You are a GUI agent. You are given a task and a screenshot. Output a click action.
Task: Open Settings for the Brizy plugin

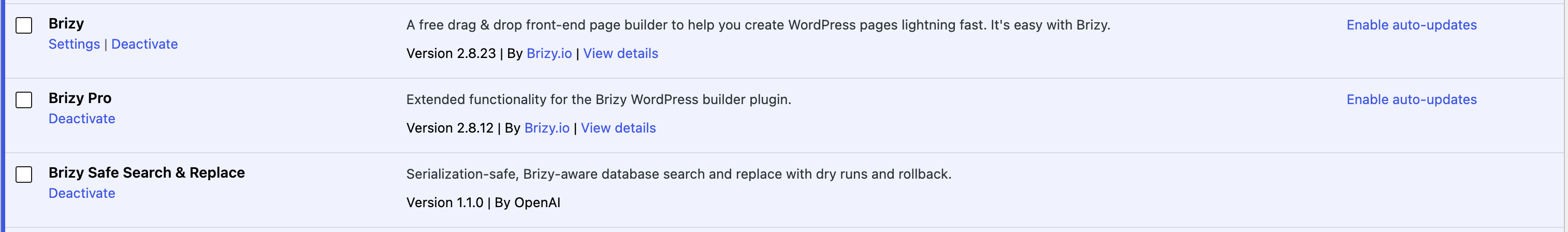(x=74, y=45)
